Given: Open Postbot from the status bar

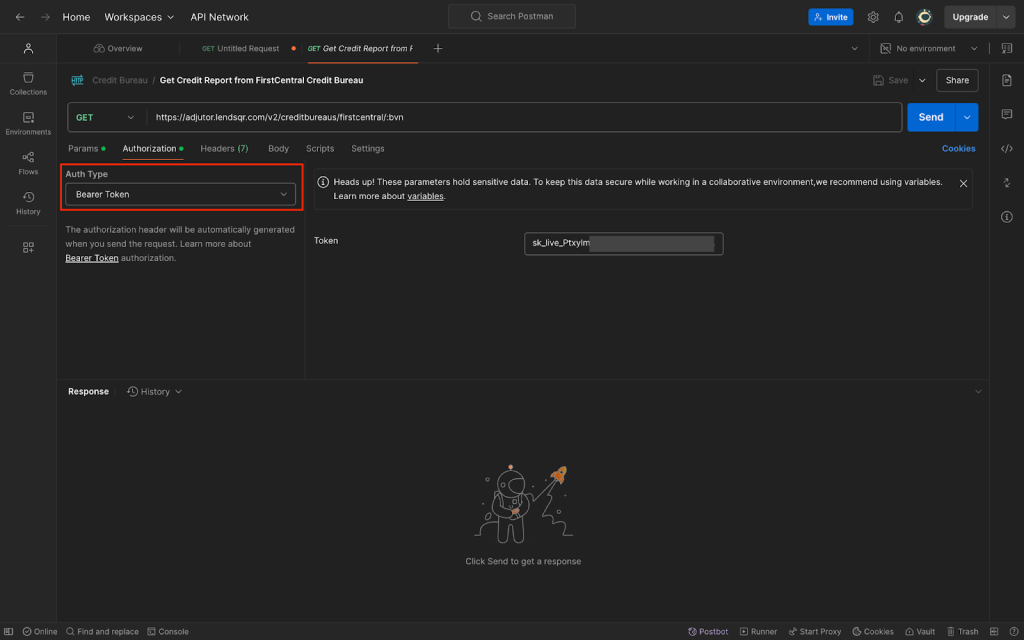Looking at the screenshot, I should point(708,632).
